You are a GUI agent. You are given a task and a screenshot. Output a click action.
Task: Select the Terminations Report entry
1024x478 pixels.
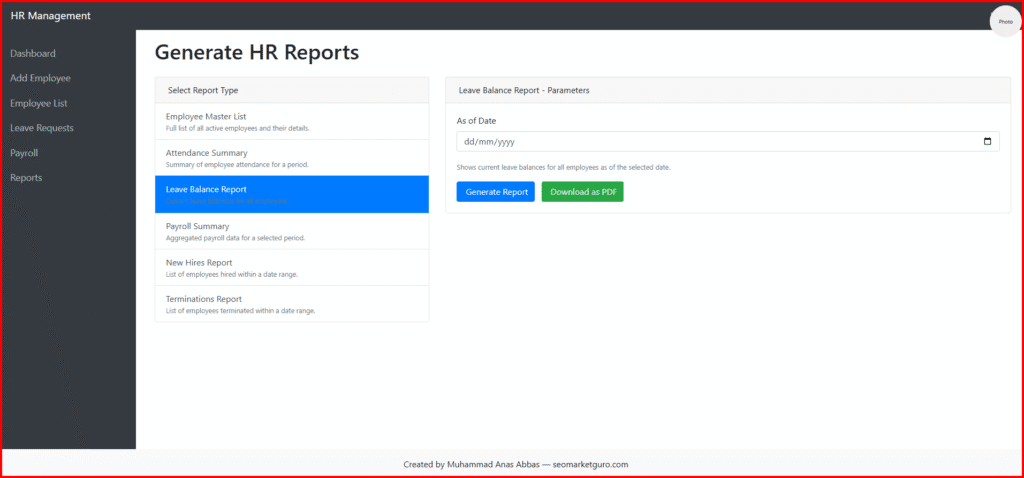pos(291,304)
